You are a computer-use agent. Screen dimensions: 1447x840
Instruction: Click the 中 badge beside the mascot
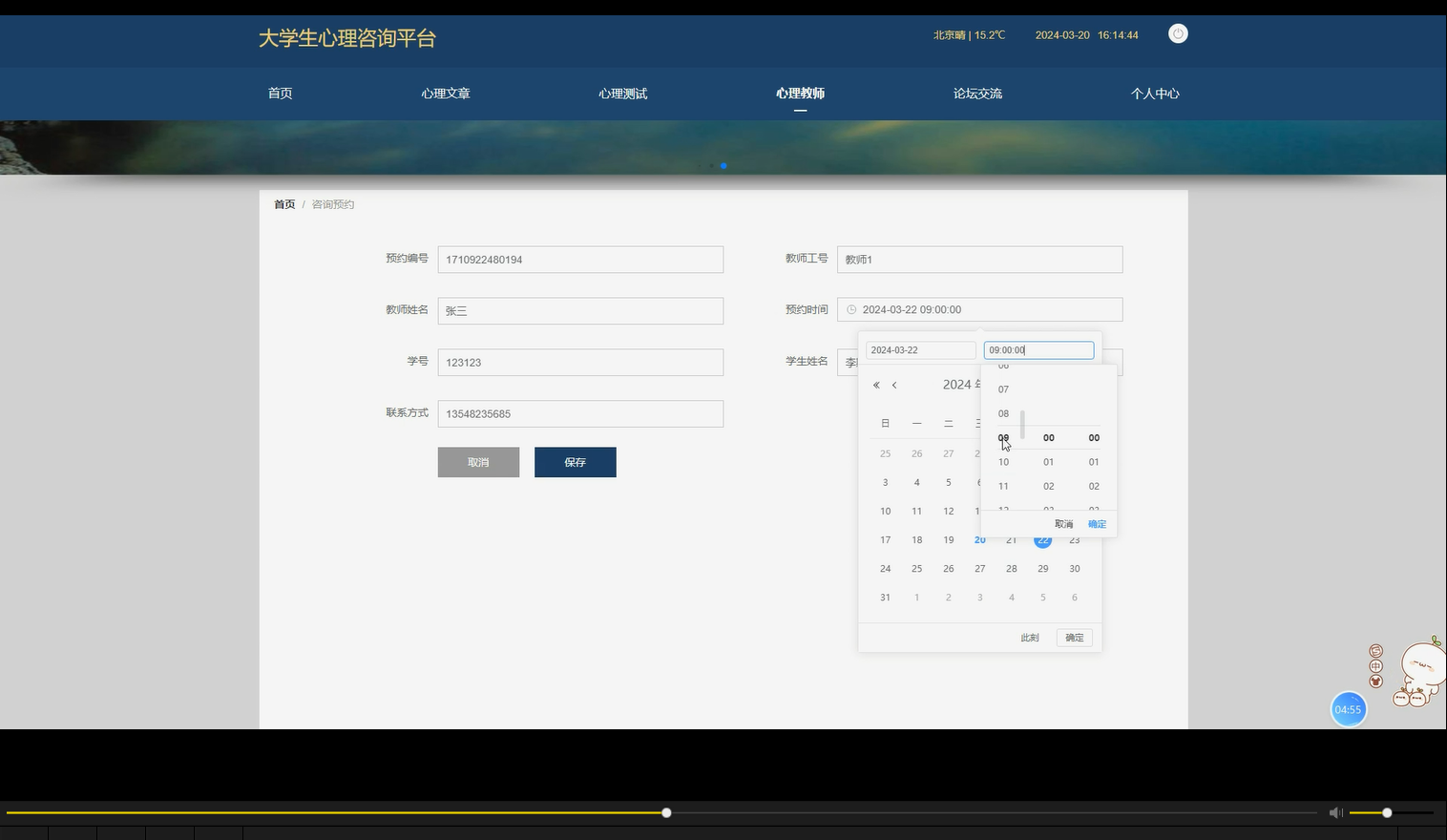pyautogui.click(x=1374, y=665)
